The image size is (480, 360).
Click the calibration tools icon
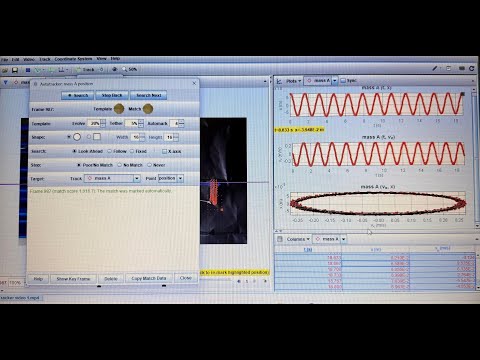39,70
